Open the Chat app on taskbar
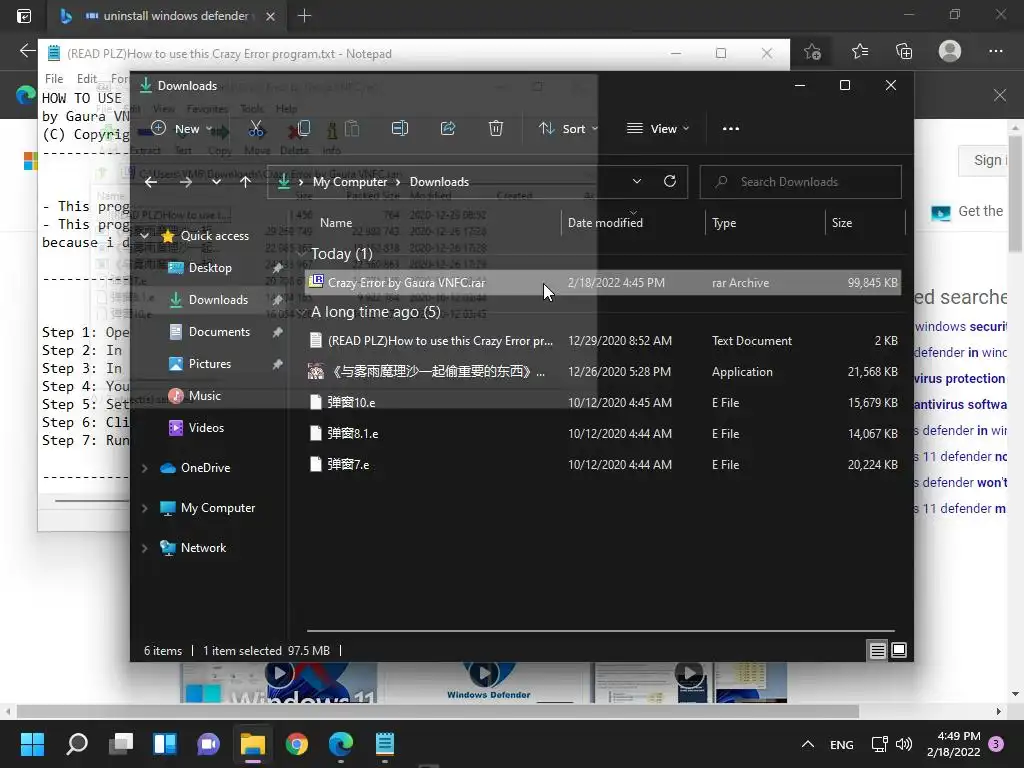Viewport: 1024px width, 768px height. pyautogui.click(x=209, y=744)
